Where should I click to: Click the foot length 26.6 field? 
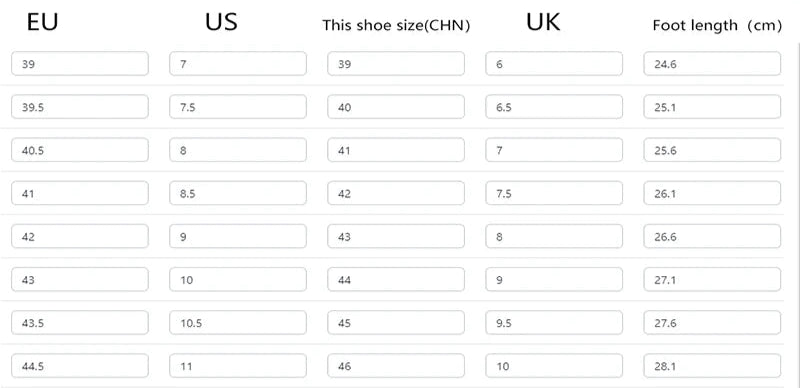(712, 236)
